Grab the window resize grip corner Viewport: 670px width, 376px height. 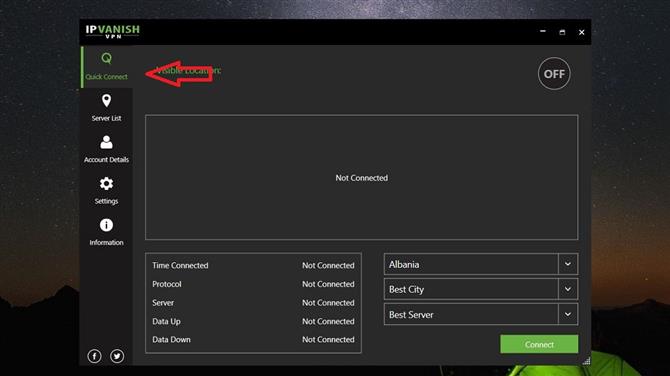(587, 361)
